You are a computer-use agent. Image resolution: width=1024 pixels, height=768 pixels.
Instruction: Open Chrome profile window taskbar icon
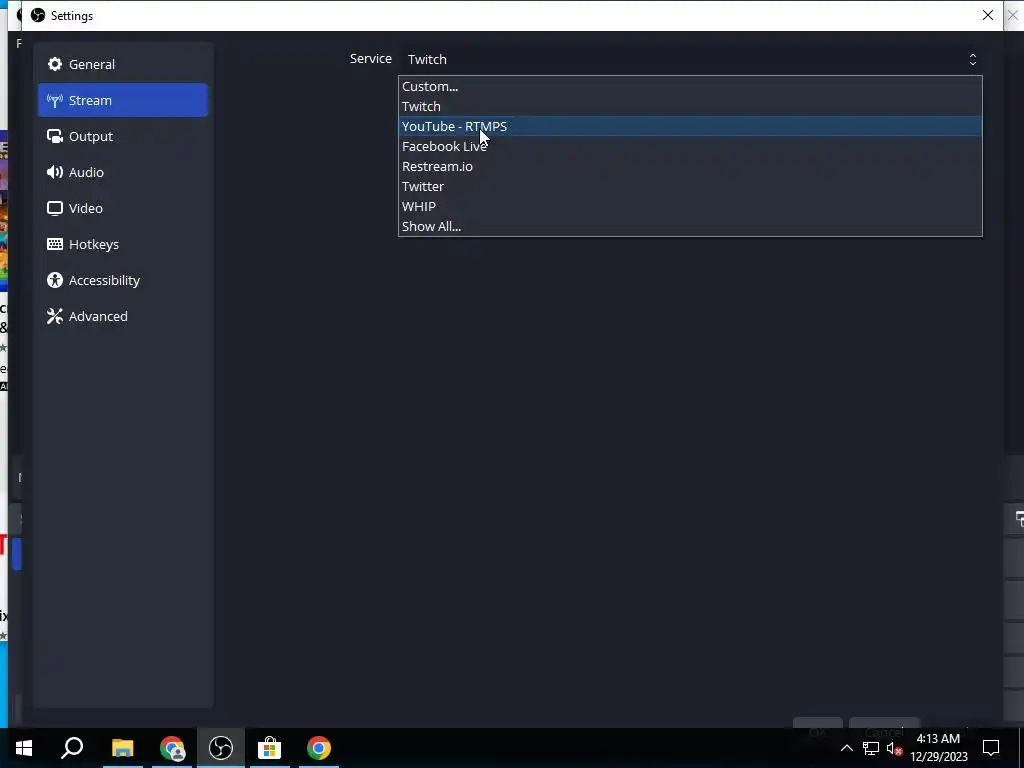click(x=172, y=748)
